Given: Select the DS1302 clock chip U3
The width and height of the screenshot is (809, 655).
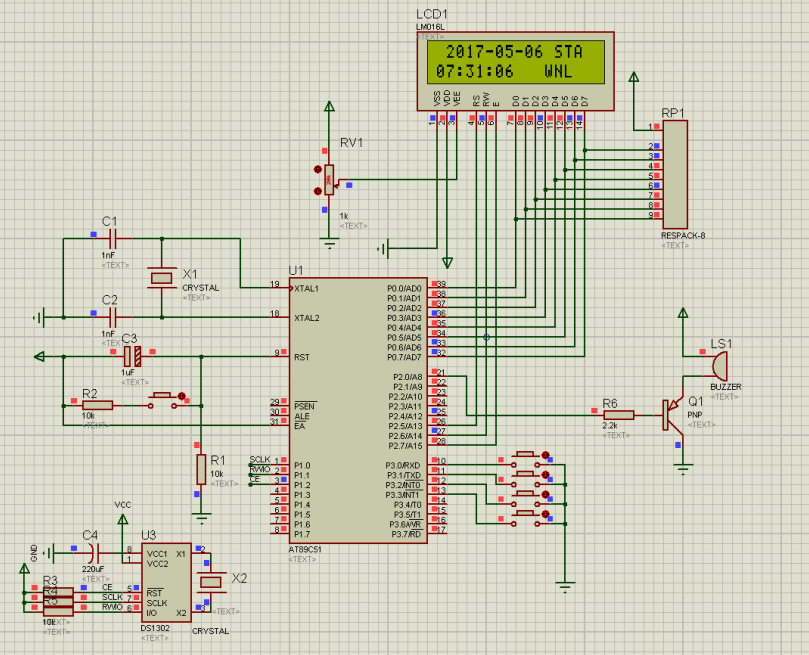Looking at the screenshot, I should click(x=166, y=582).
